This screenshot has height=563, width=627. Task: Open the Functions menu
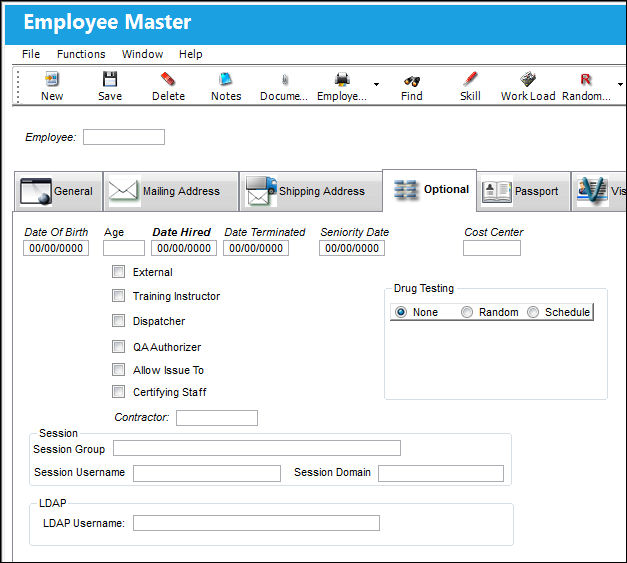tap(81, 54)
